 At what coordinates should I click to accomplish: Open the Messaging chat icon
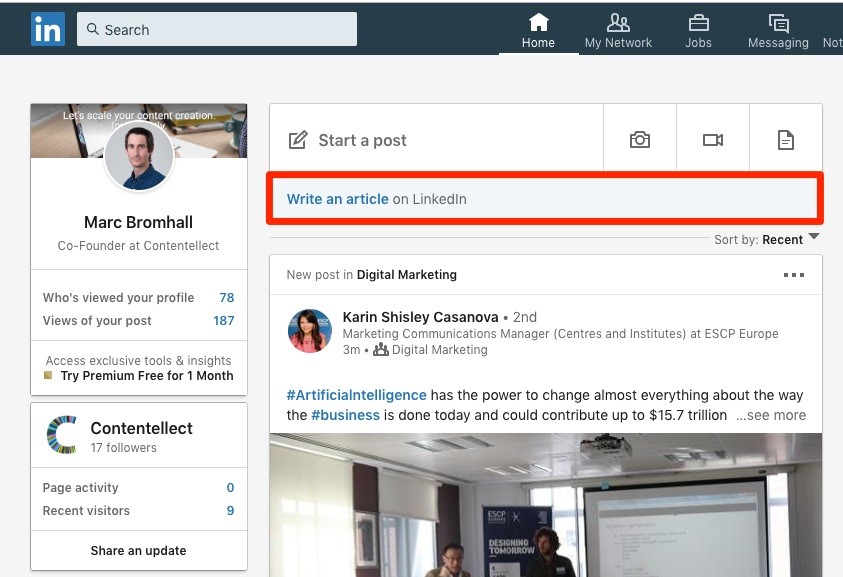click(x=778, y=23)
